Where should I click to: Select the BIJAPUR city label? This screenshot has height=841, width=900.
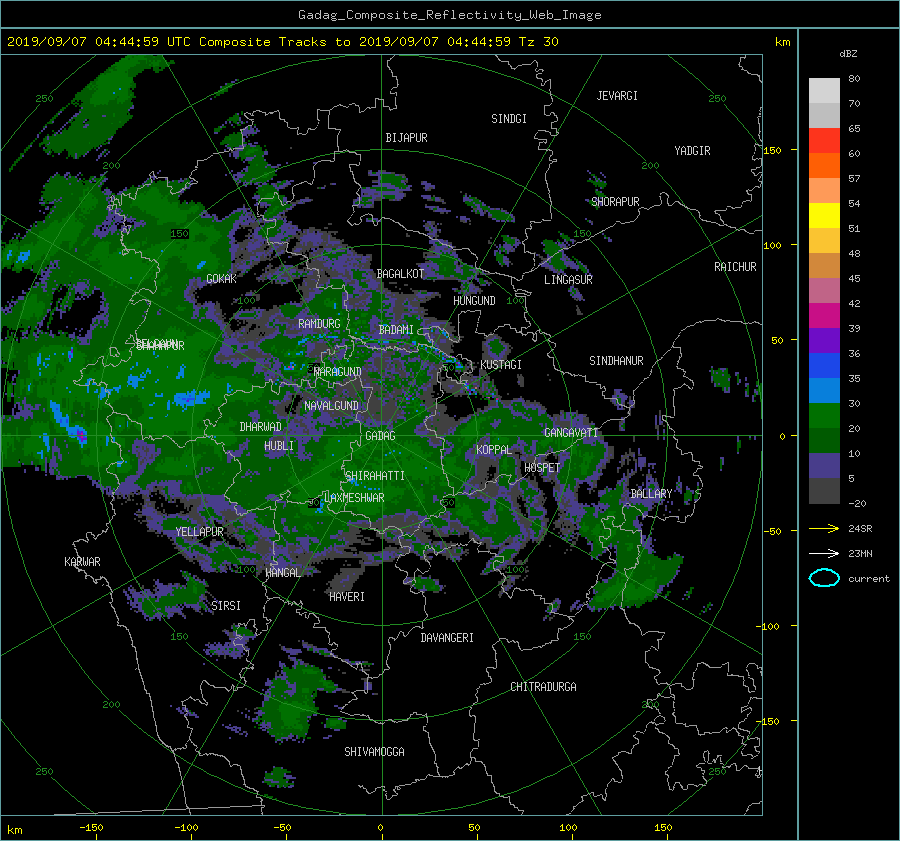click(406, 138)
